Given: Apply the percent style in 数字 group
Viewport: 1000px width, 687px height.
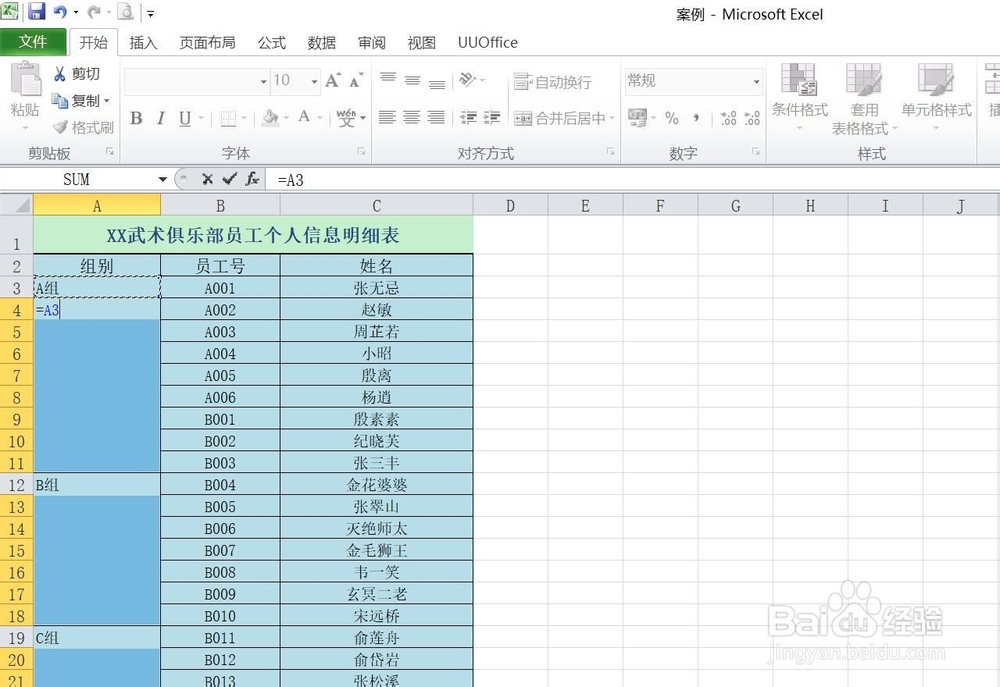Looking at the screenshot, I should tap(672, 117).
